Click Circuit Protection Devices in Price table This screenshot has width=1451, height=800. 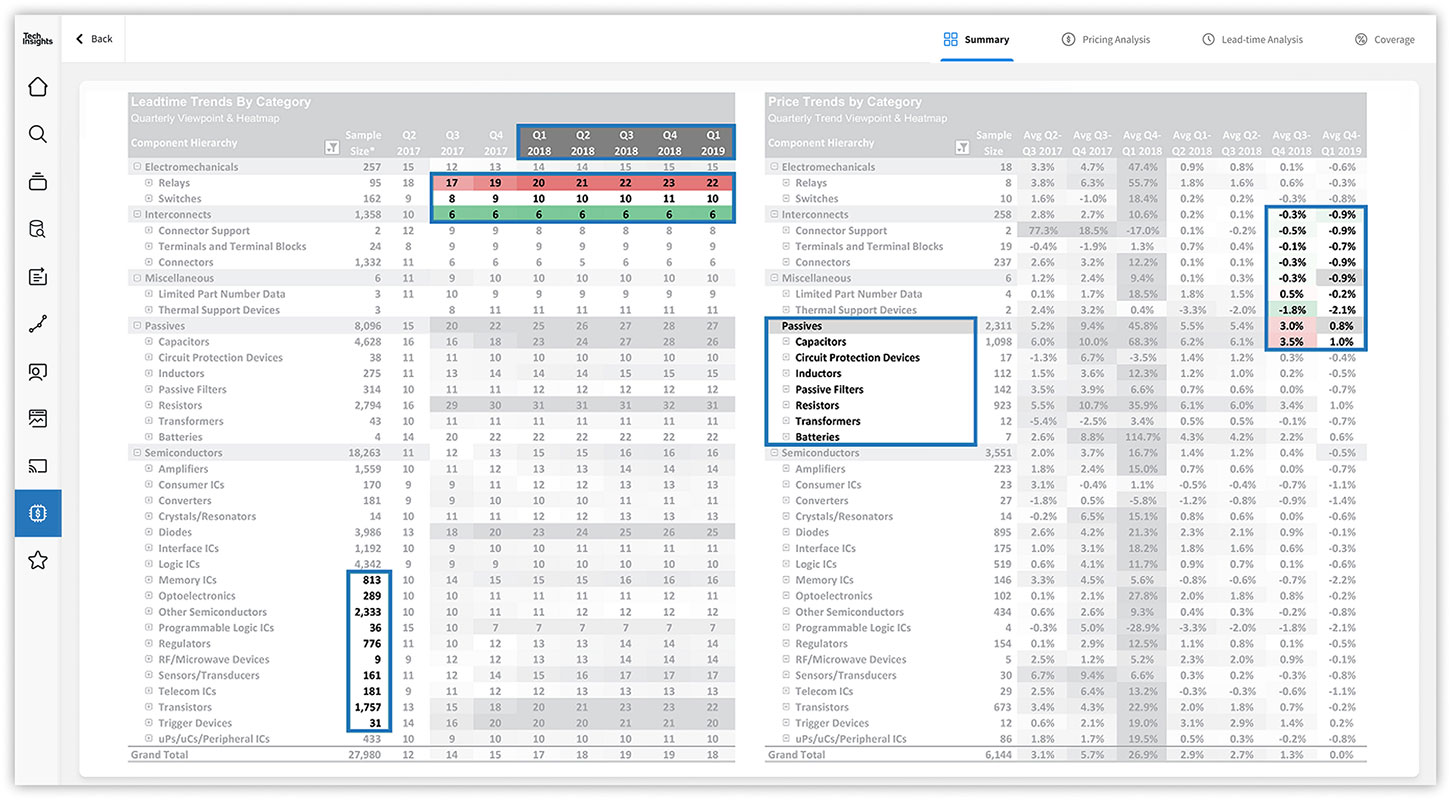click(857, 358)
